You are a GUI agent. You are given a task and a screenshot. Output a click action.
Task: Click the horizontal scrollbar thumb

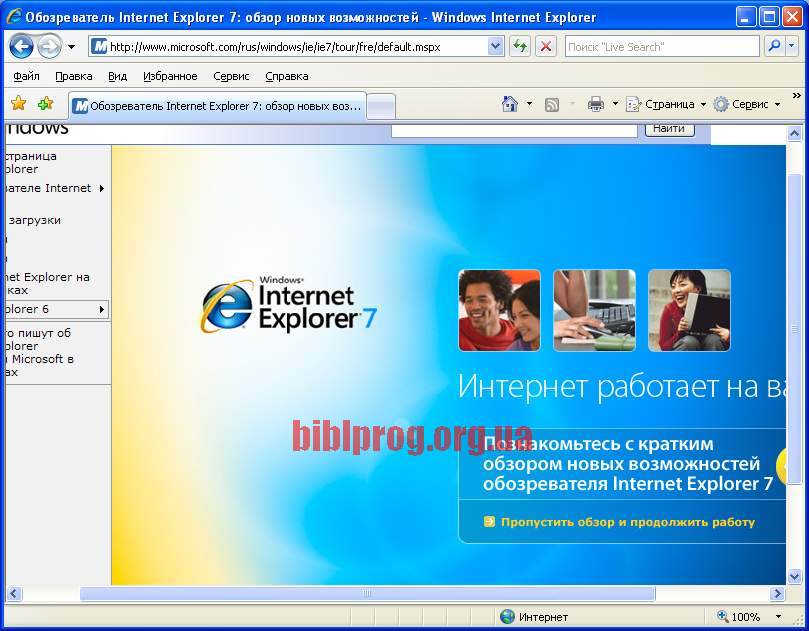367,594
